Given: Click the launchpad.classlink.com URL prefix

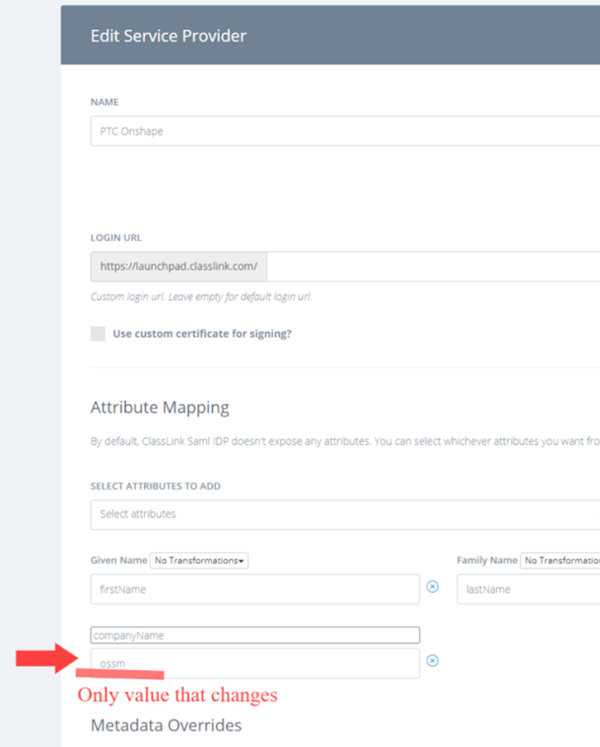Looking at the screenshot, I should click(x=178, y=268).
